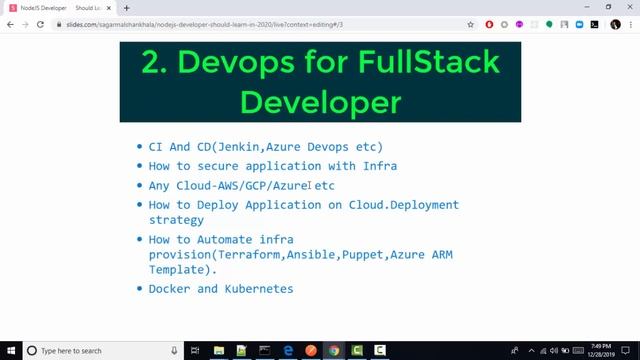Activate Cortana microphone in the search box
Viewport: 640px width, 360px height.
(174, 351)
